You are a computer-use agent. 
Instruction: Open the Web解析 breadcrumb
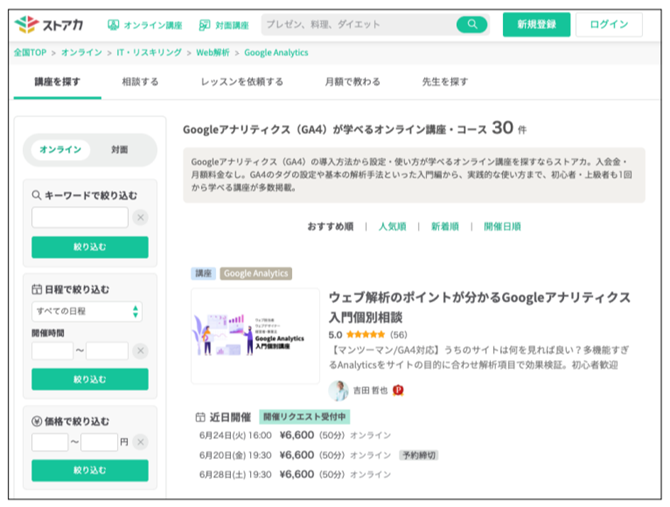tap(213, 53)
